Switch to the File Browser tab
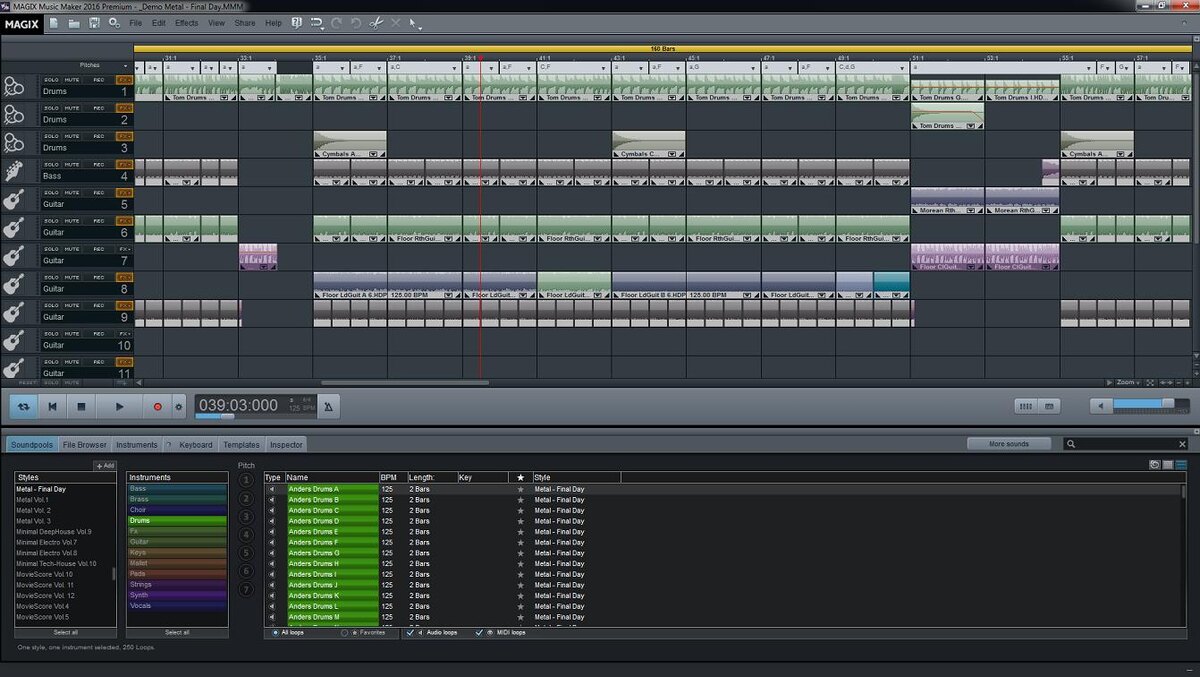The image size is (1200, 677). [84, 444]
